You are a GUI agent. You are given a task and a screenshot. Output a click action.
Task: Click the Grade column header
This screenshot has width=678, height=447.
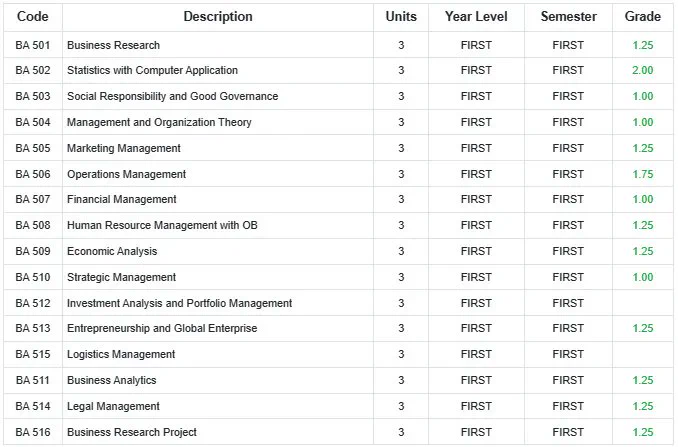coord(643,16)
